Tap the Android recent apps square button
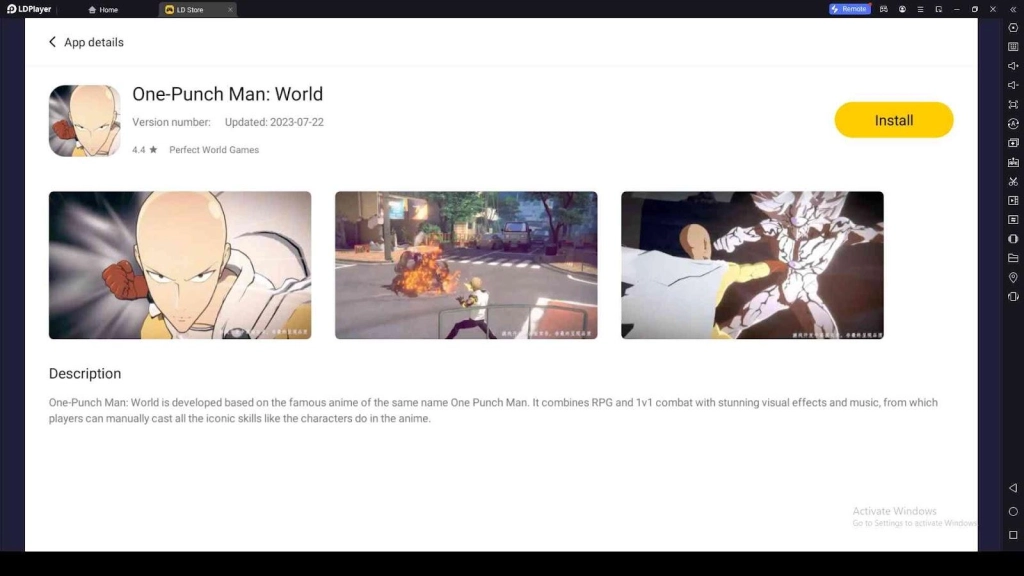This screenshot has height=576, width=1024. (1013, 535)
